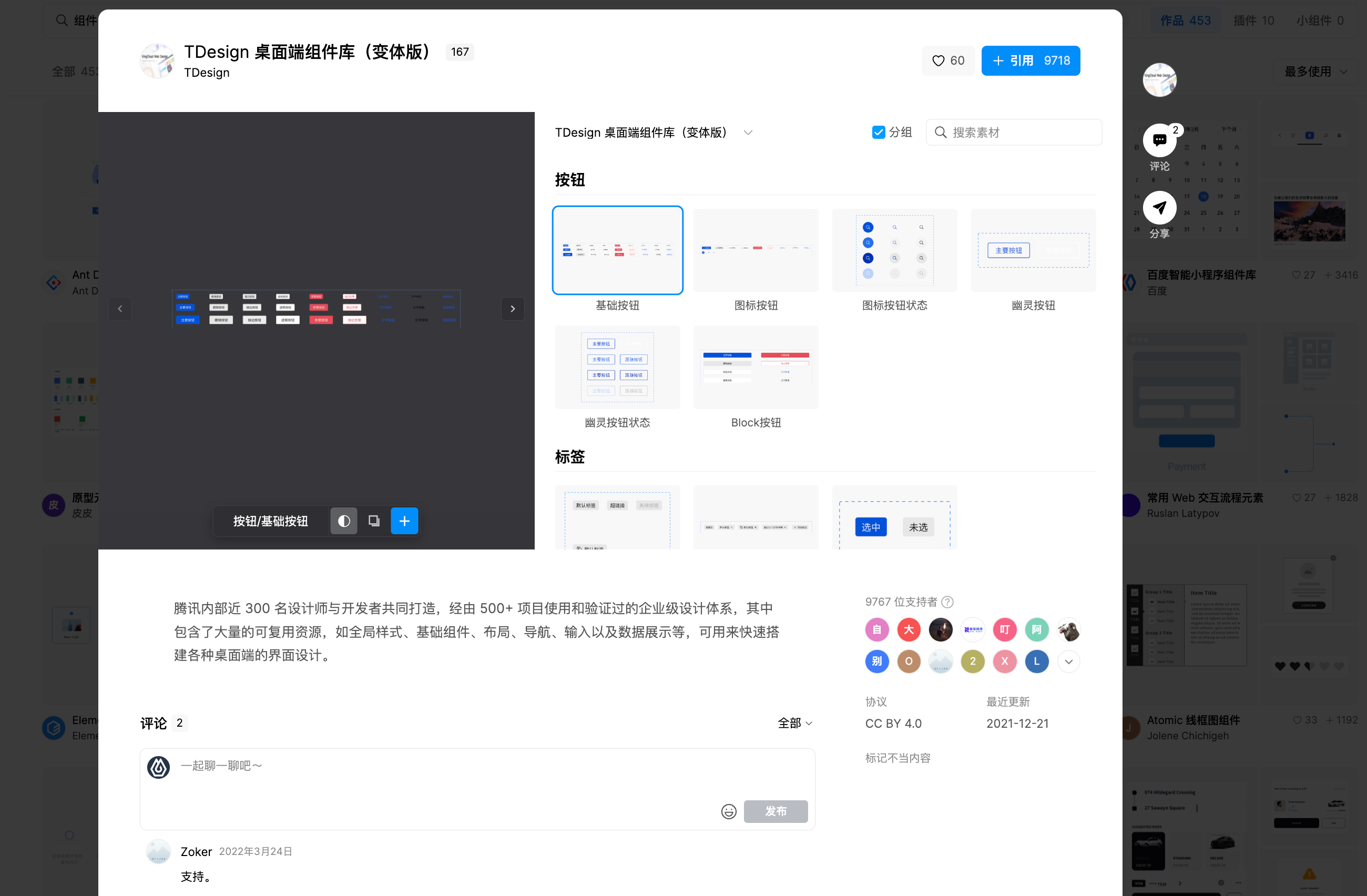The width and height of the screenshot is (1367, 896).
Task: Select the 图标按钮 thumbnail
Action: [756, 250]
